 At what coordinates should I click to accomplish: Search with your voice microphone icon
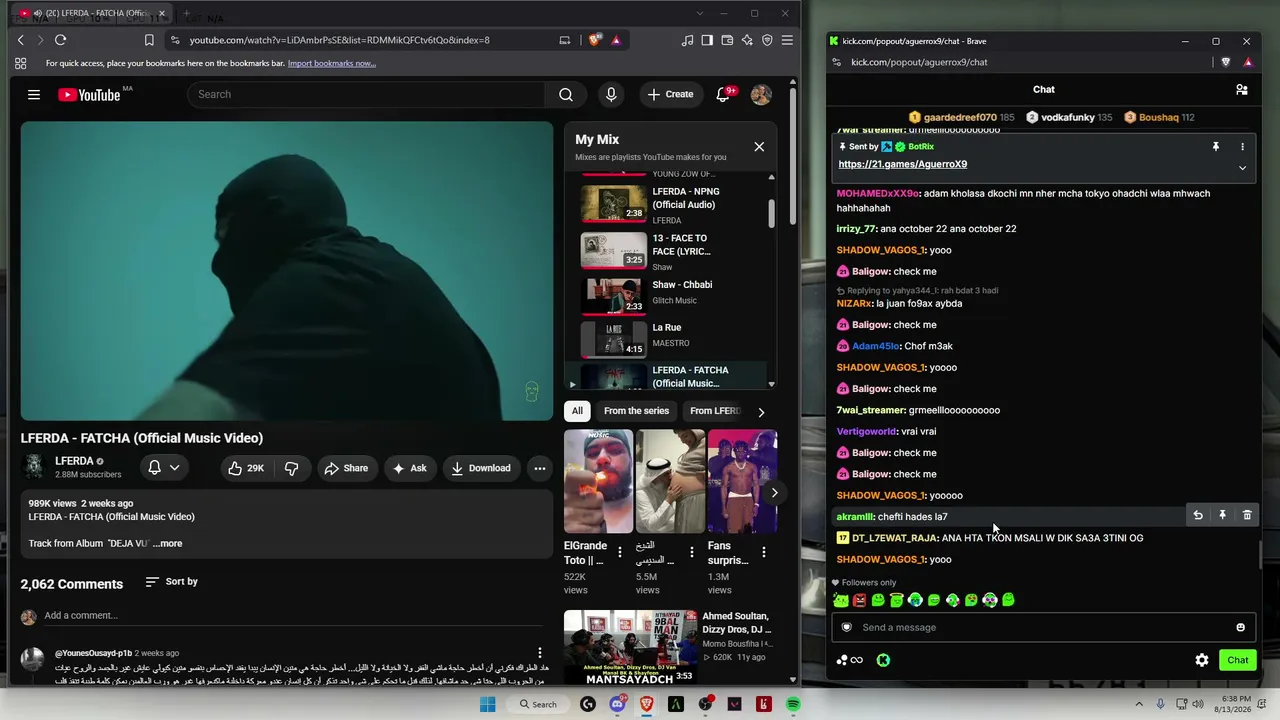click(611, 94)
